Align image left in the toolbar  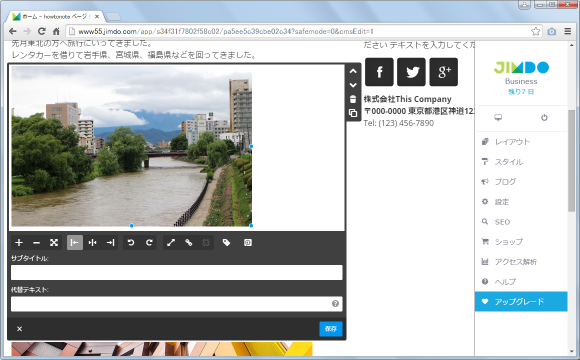coord(75,243)
